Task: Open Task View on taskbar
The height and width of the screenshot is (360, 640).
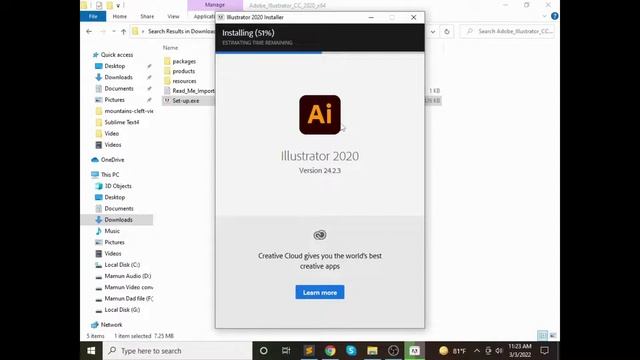Action: click(x=286, y=351)
